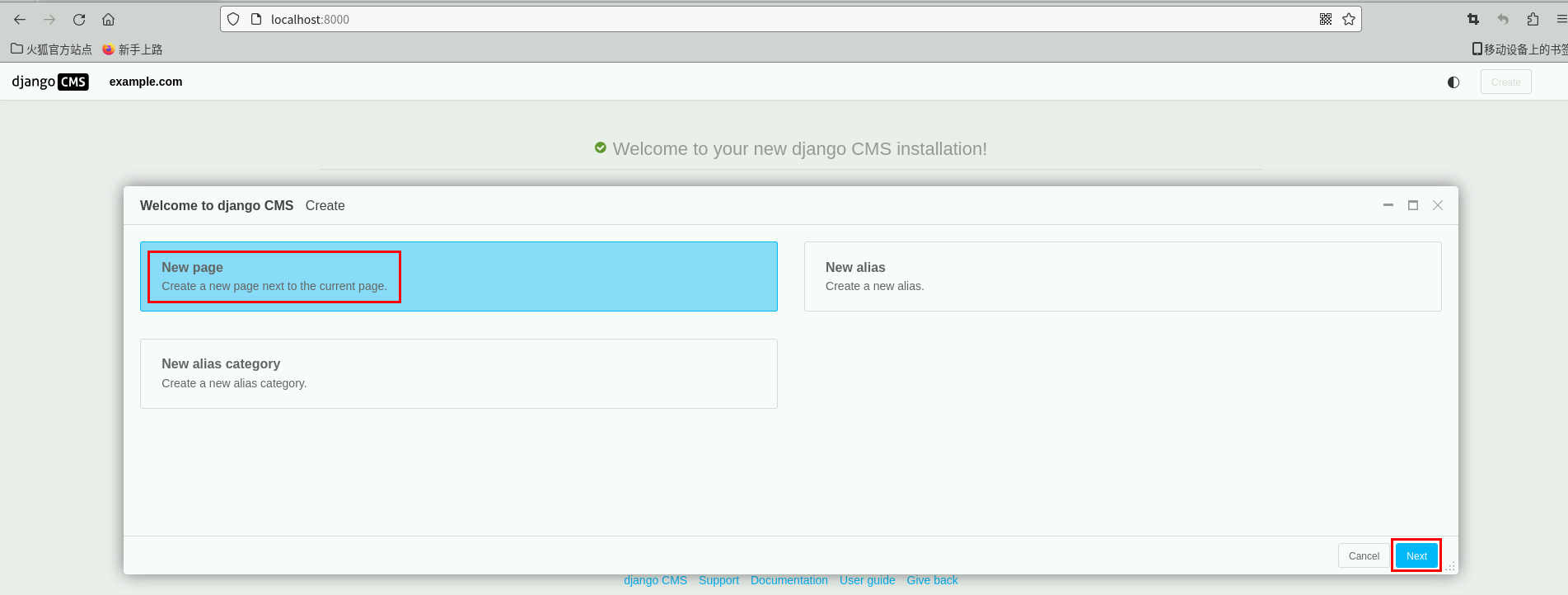Click the Create button in CMS toolbar
The height and width of the screenshot is (595, 1568).
click(x=1506, y=82)
